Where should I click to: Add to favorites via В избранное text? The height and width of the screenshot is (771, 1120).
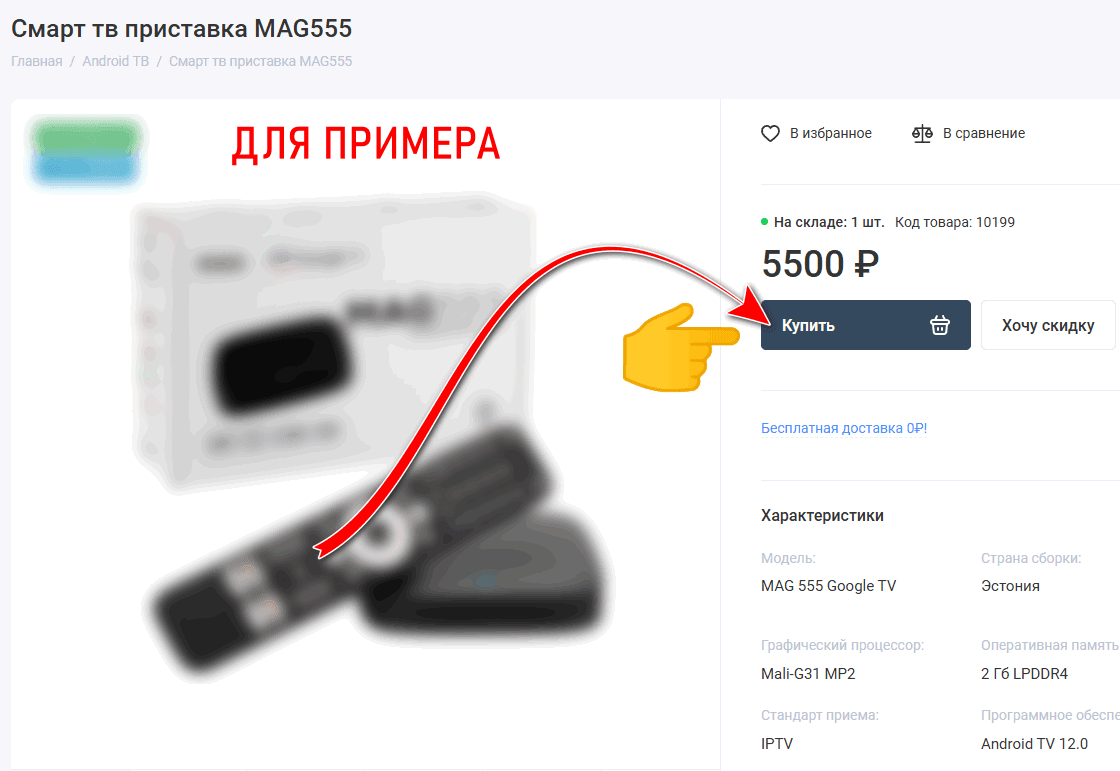click(x=831, y=134)
